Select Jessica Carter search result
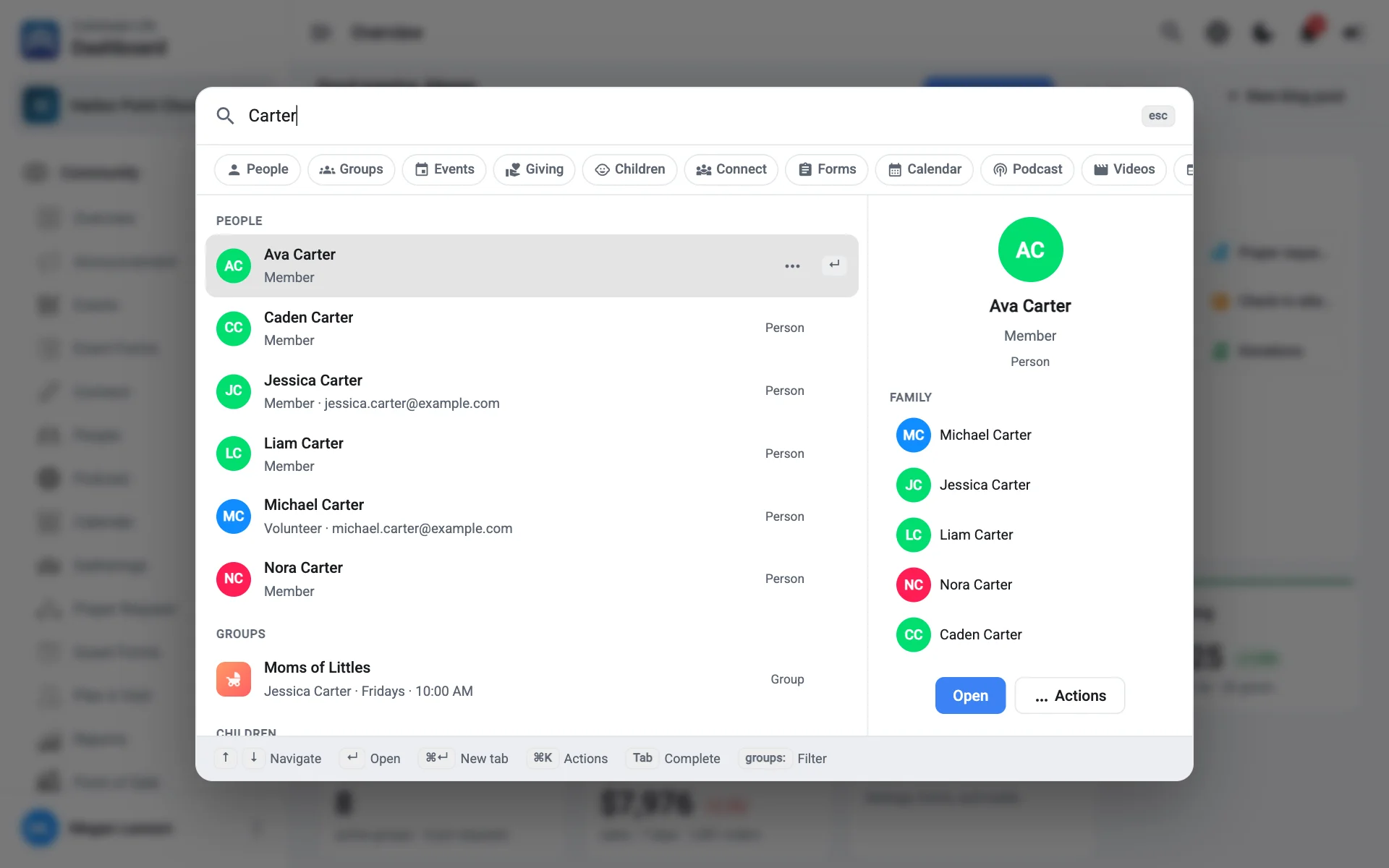The height and width of the screenshot is (868, 1389). pyautogui.click(x=532, y=391)
